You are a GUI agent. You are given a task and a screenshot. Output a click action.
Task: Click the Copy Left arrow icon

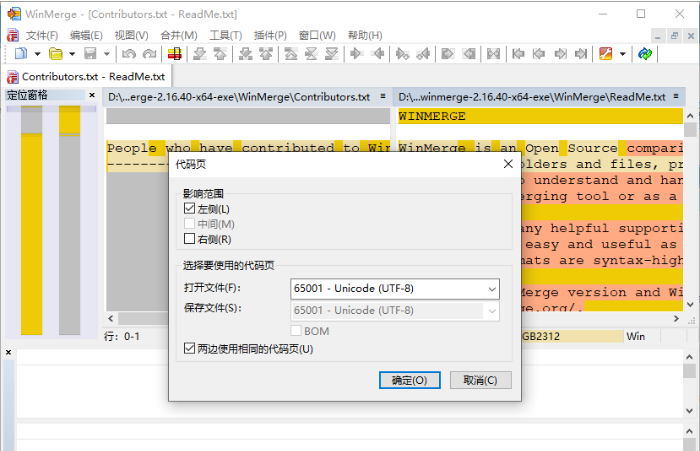(378, 54)
